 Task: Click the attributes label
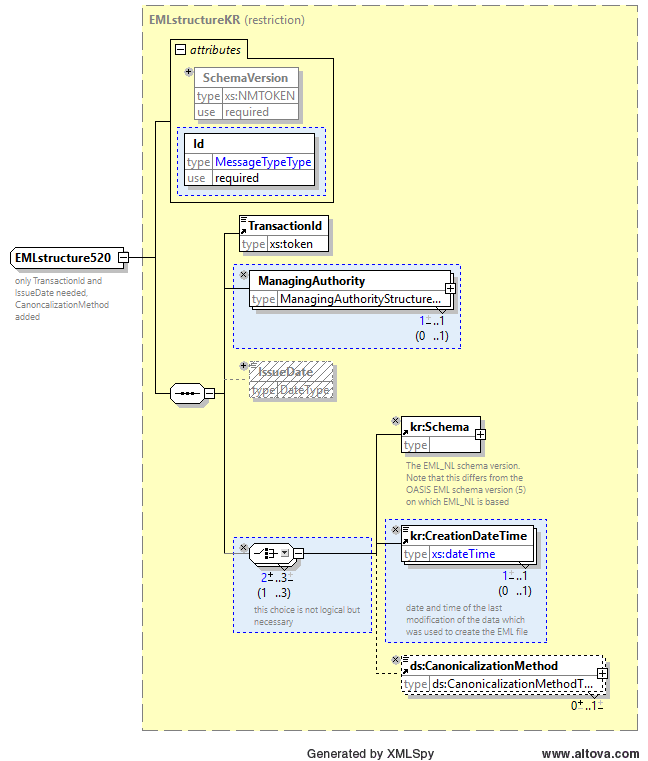215,50
